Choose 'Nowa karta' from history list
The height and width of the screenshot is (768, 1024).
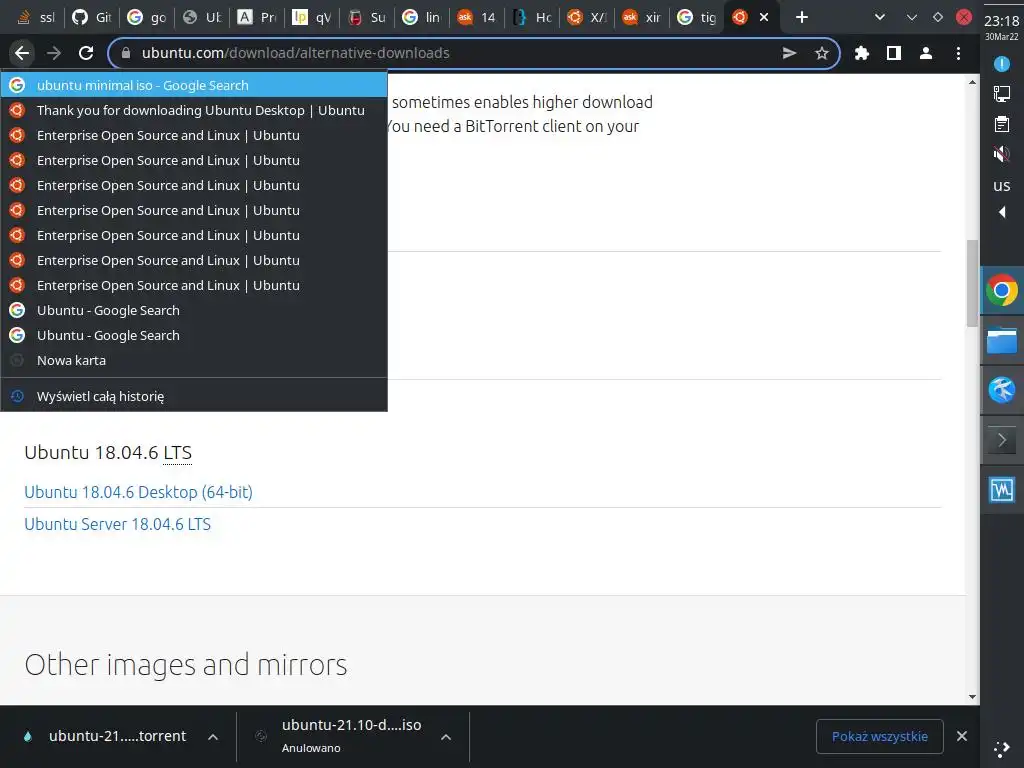(x=194, y=360)
